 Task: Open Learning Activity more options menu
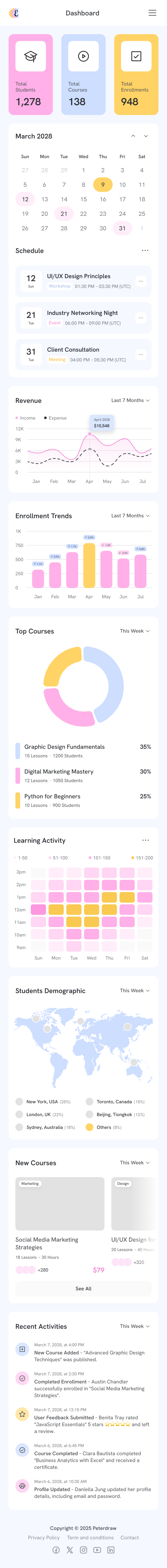coord(145,840)
